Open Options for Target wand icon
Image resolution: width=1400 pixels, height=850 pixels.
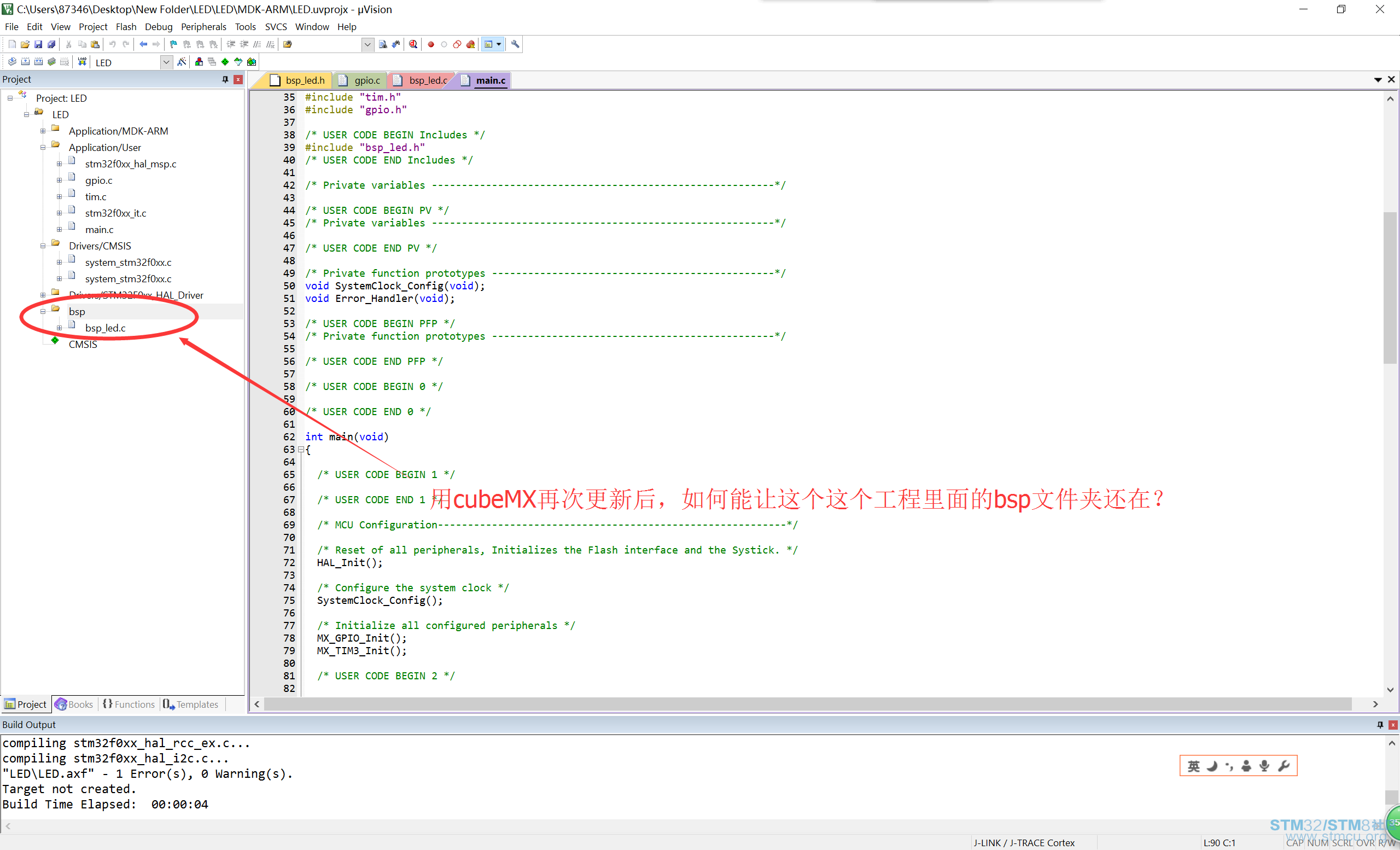[x=182, y=62]
